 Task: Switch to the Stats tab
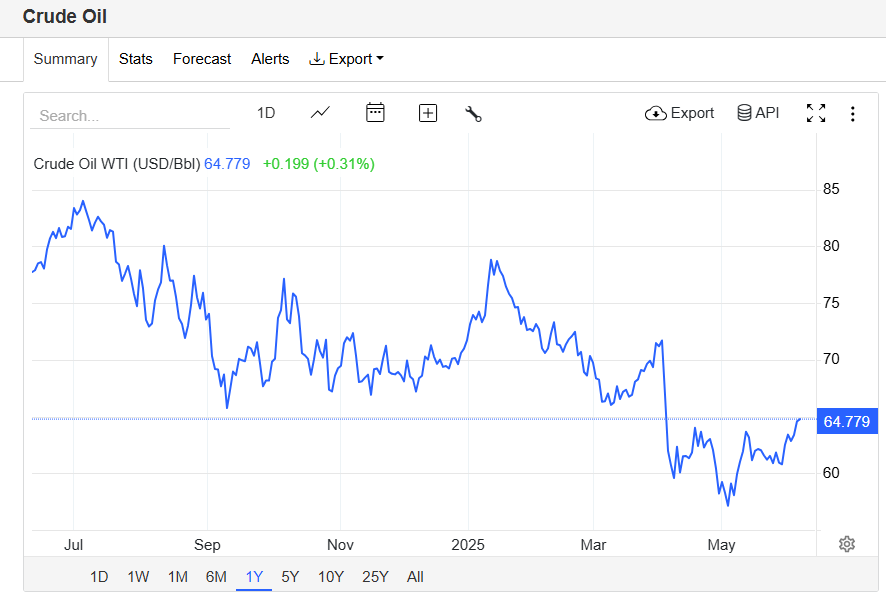coord(136,59)
